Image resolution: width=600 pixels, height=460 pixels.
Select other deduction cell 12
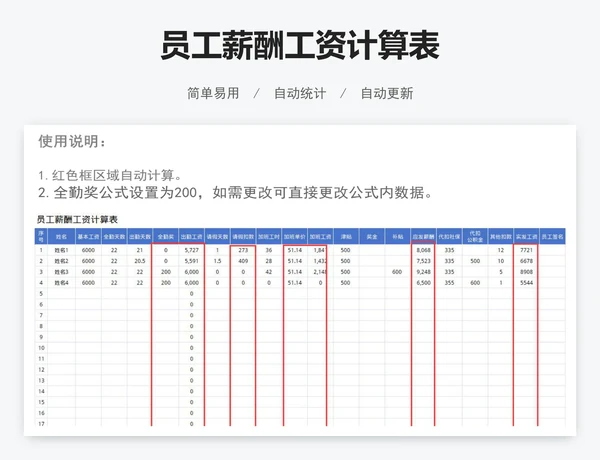pos(501,250)
